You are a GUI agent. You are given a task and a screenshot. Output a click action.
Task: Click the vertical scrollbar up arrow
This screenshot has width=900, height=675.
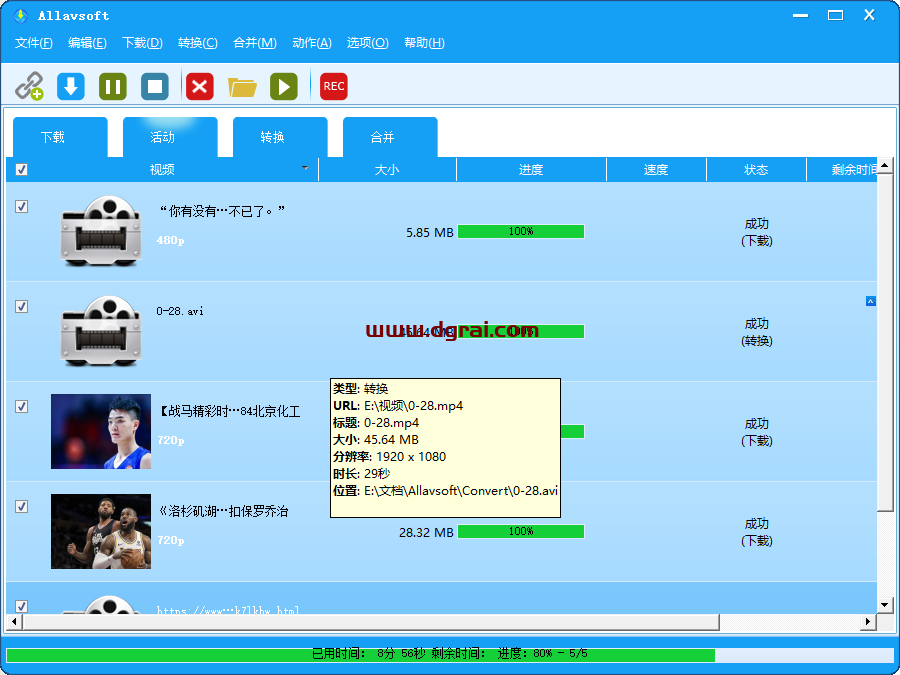885,166
